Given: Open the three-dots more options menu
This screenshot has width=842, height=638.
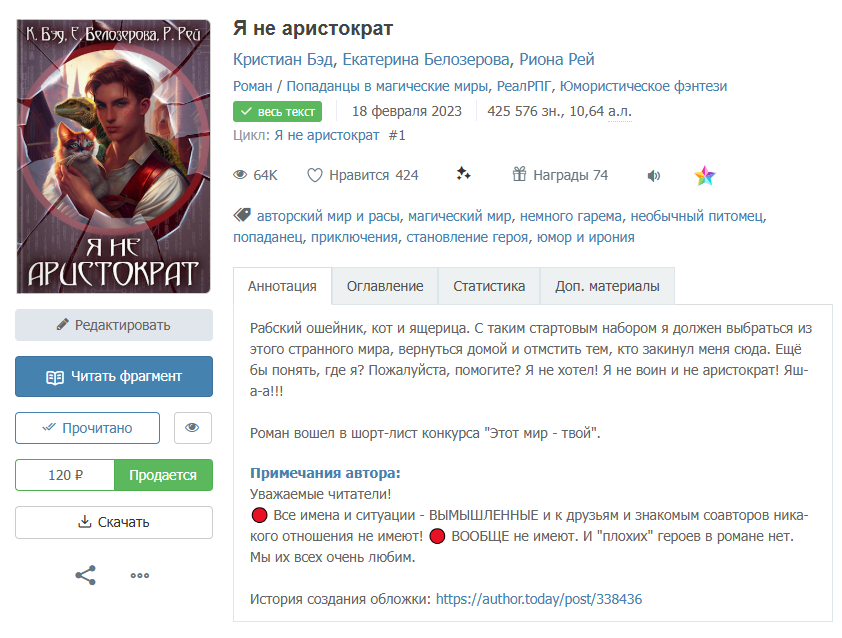Looking at the screenshot, I should 140,576.
